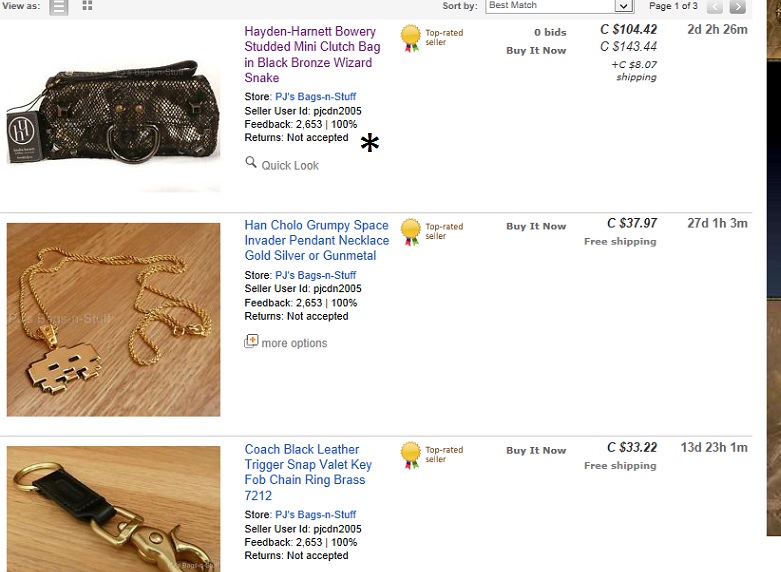
Task: Click the Coach key fob thumbnail
Action: click(x=113, y=510)
